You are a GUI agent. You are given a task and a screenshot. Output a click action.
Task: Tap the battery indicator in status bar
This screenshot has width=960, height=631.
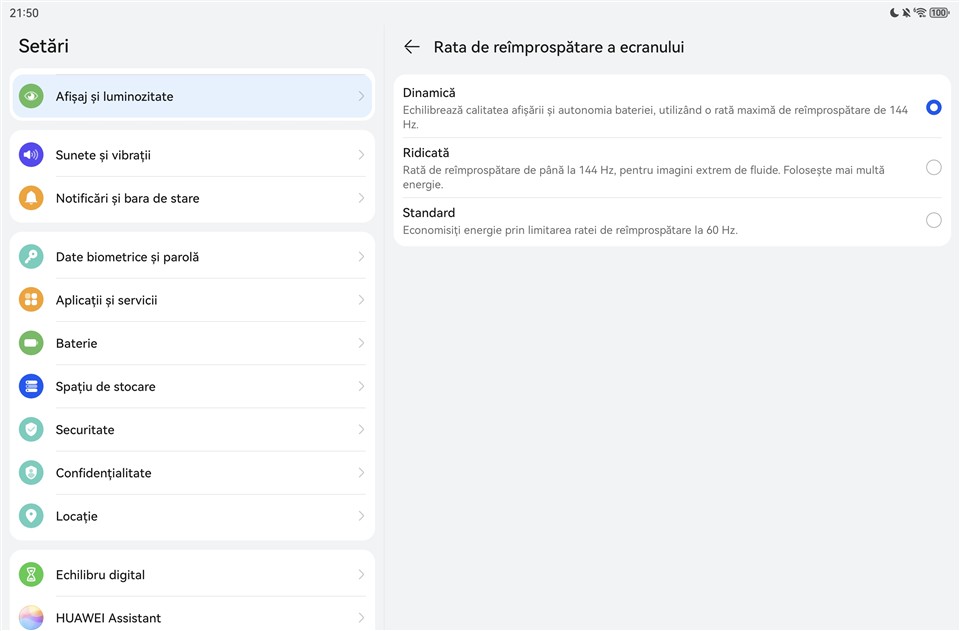pyautogui.click(x=939, y=13)
